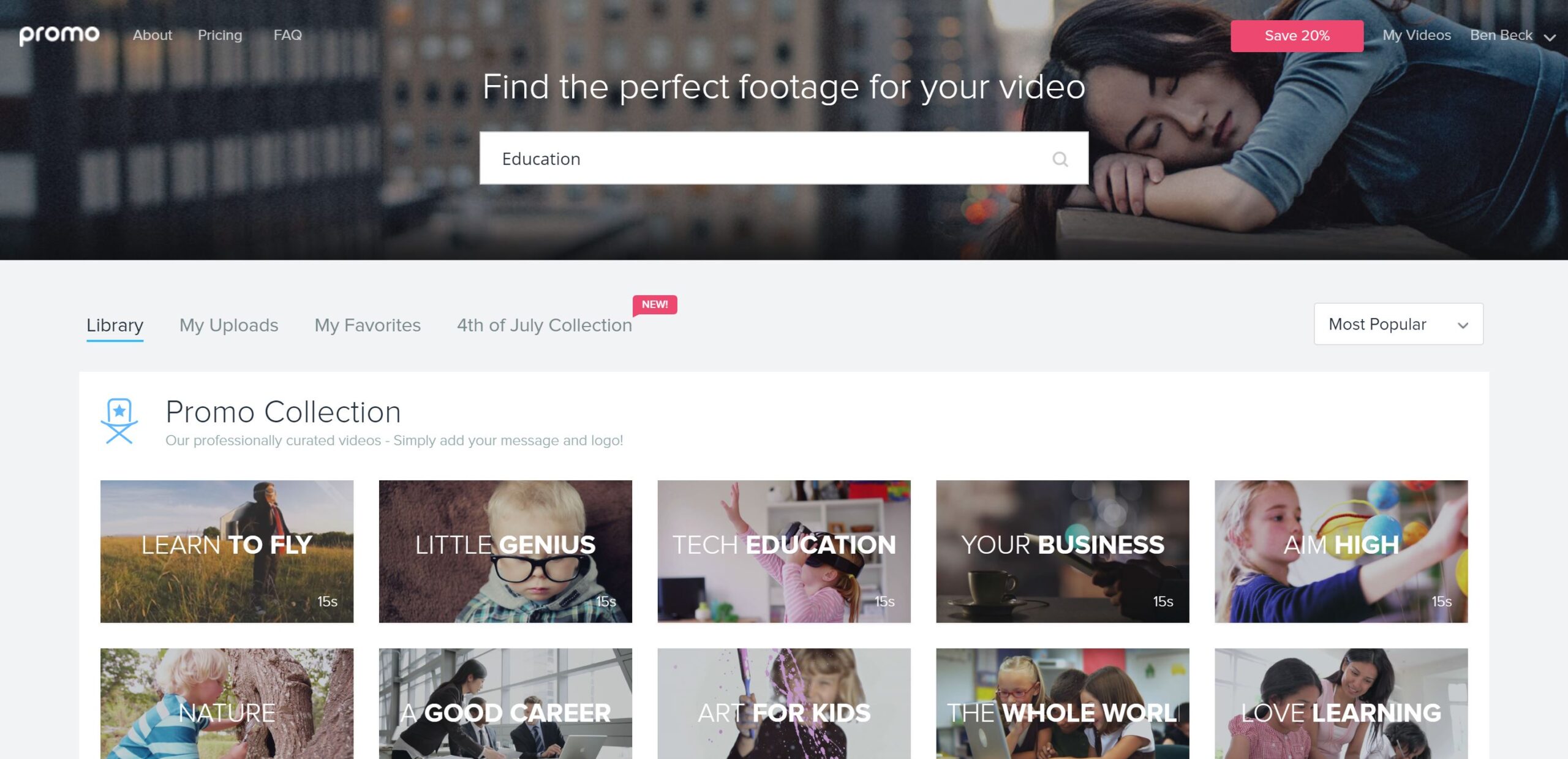Select the Tech Education video thumbnail

point(784,551)
